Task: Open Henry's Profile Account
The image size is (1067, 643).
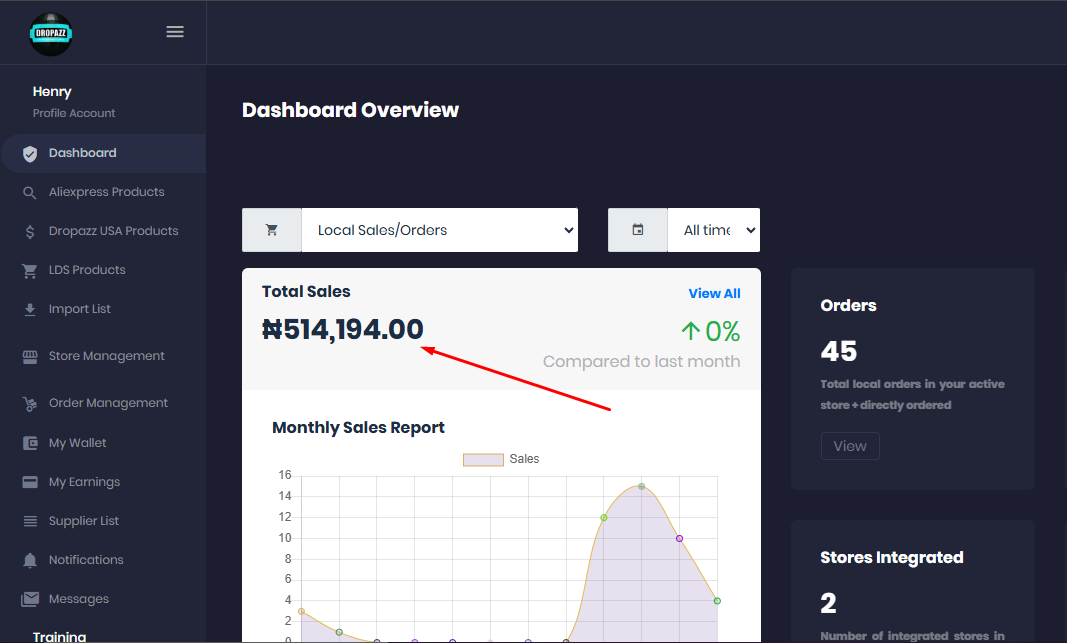Action: (74, 113)
